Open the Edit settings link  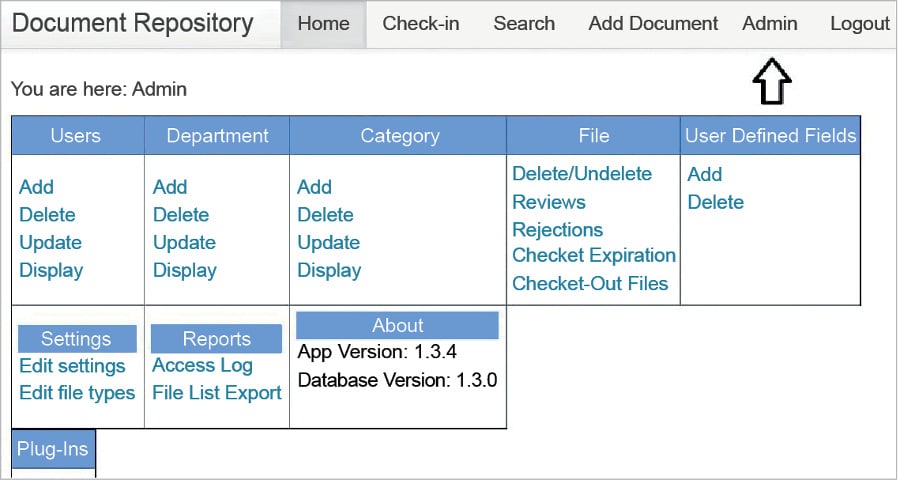pyautogui.click(x=72, y=366)
